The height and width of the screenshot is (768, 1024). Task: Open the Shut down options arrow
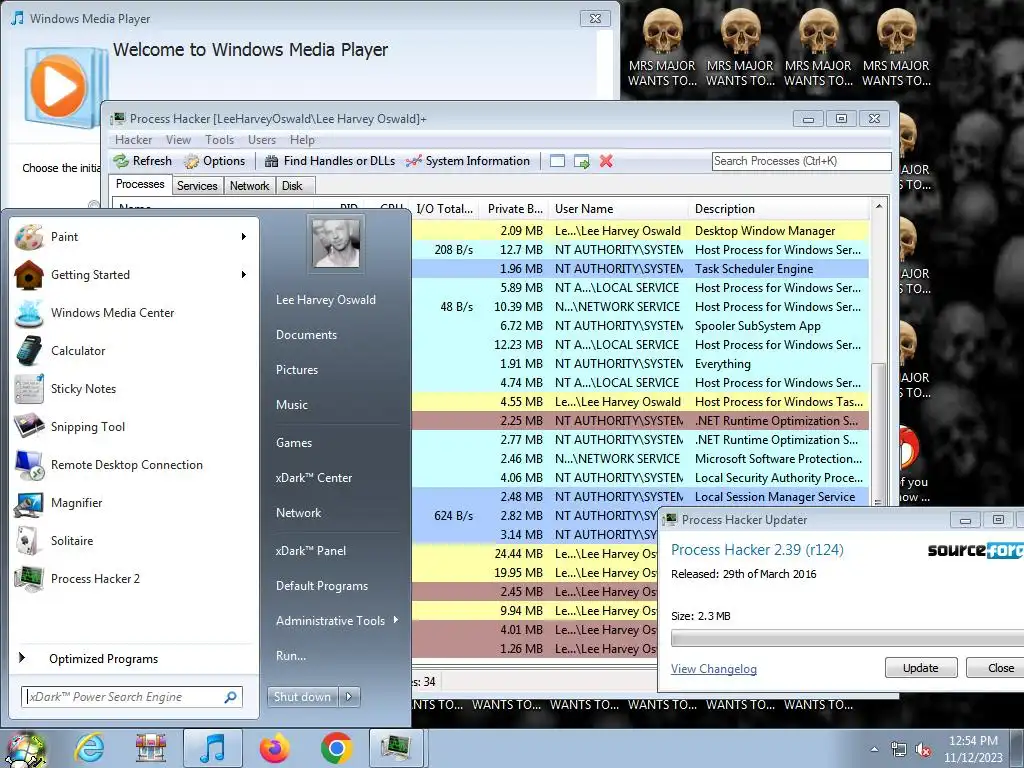[349, 697]
